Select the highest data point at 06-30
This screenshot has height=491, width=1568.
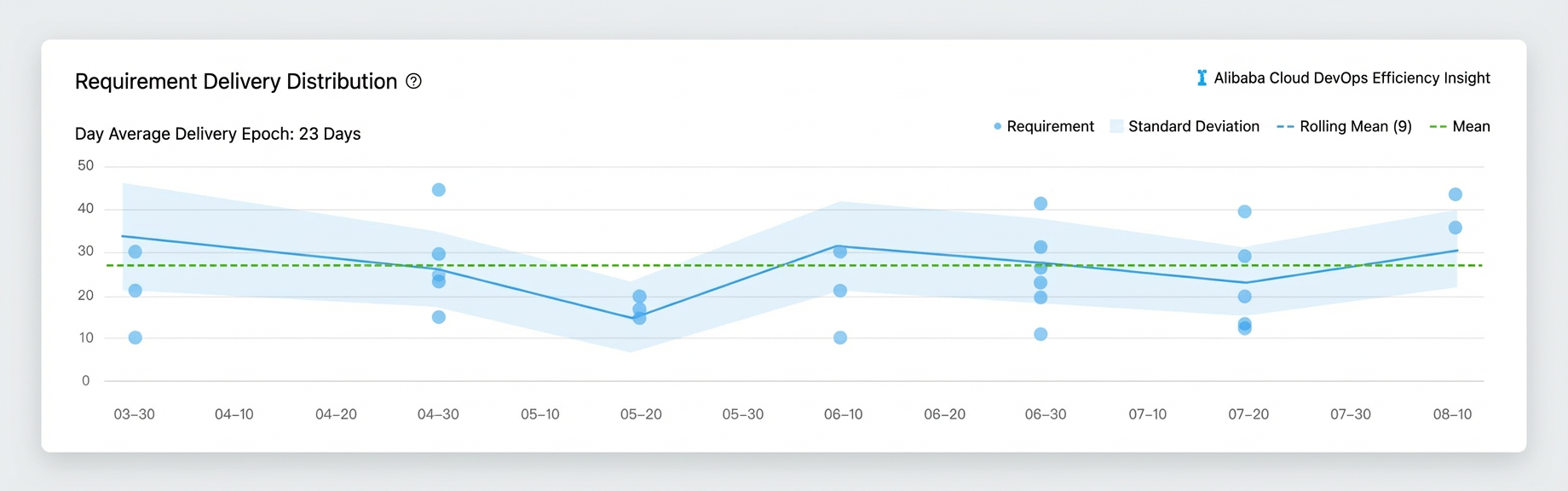(x=1041, y=204)
